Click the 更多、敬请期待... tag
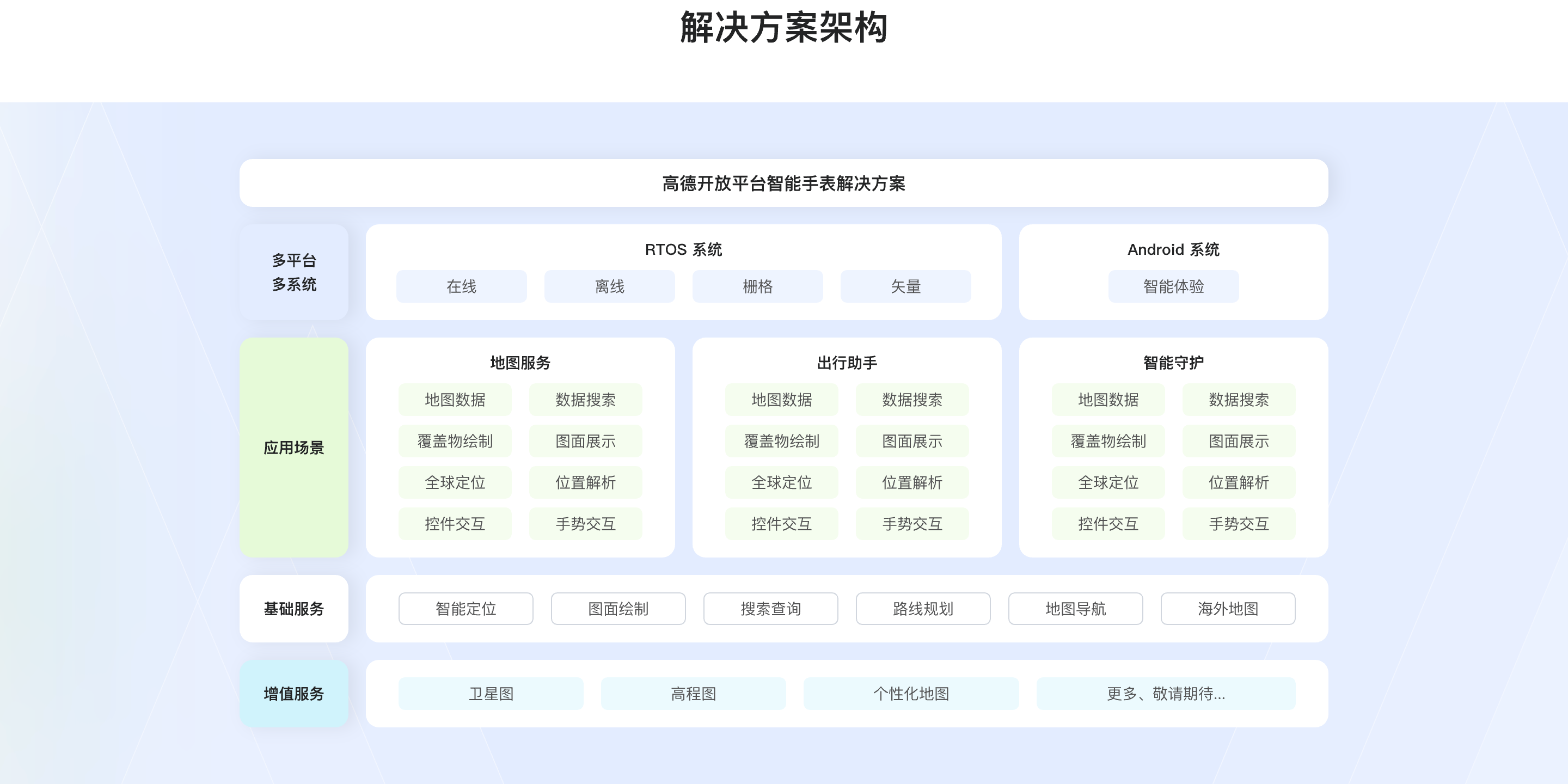This screenshot has width=1568, height=784. coord(1166,693)
